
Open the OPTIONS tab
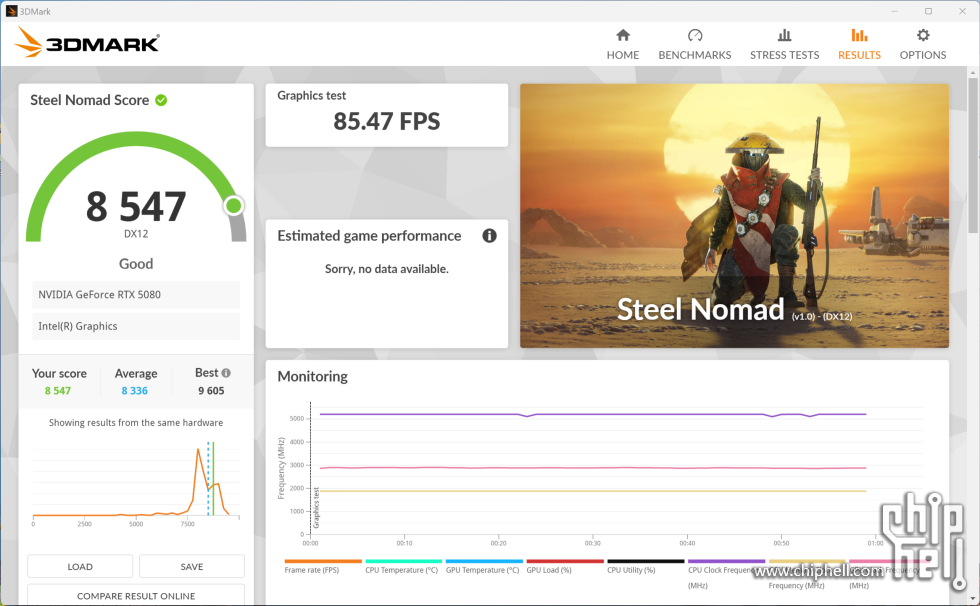pos(922,44)
